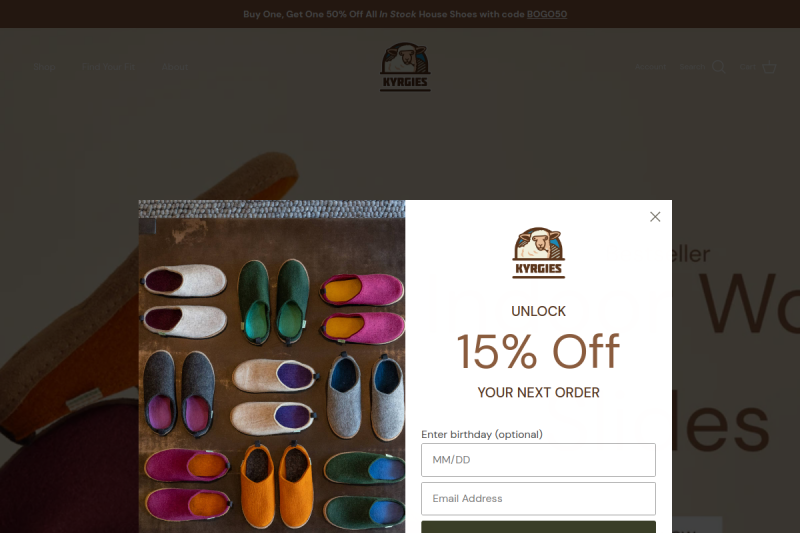The height and width of the screenshot is (533, 800).
Task: Click the Search text link
Action: coord(692,67)
